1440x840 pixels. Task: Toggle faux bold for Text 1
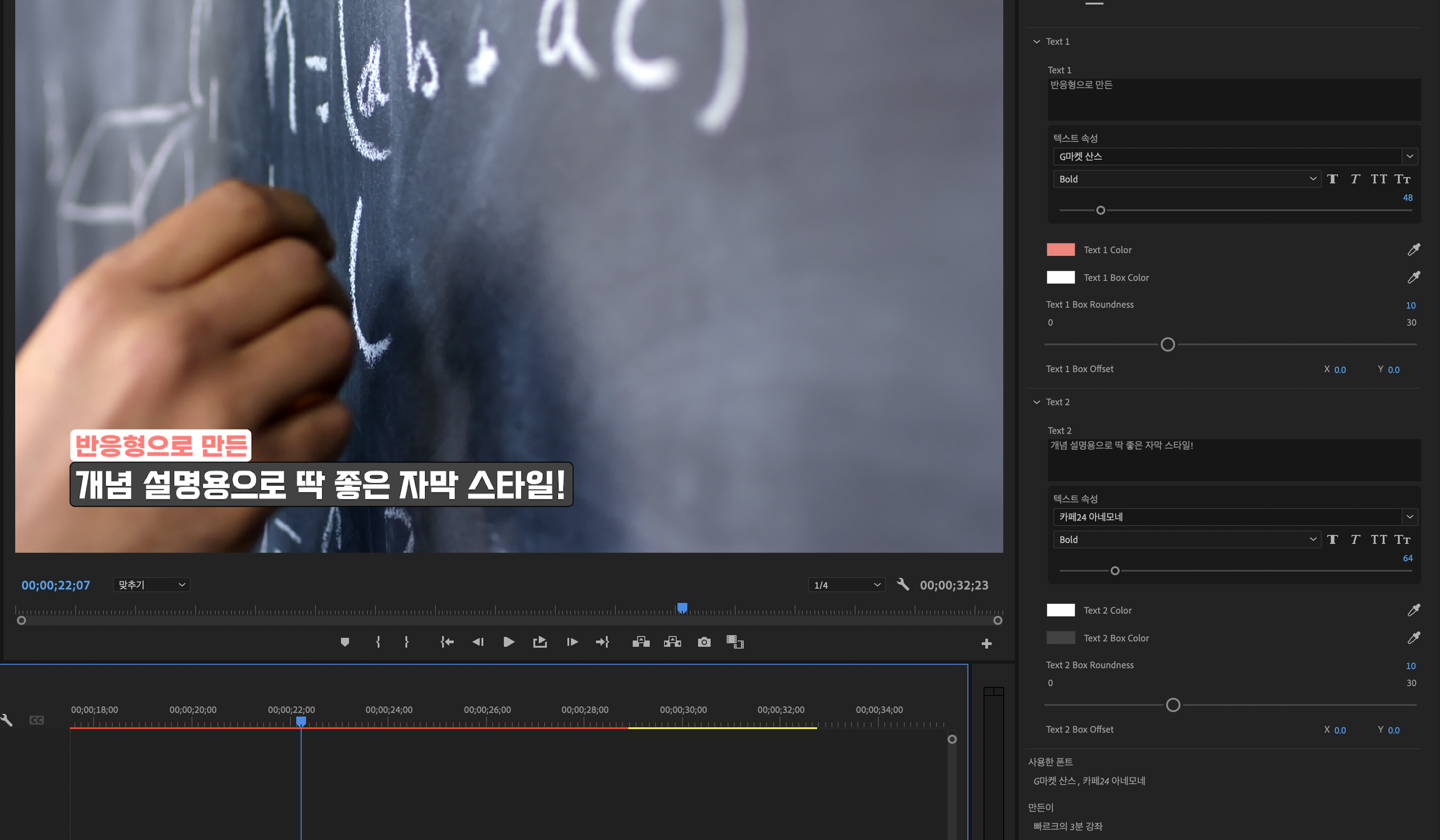1333,179
